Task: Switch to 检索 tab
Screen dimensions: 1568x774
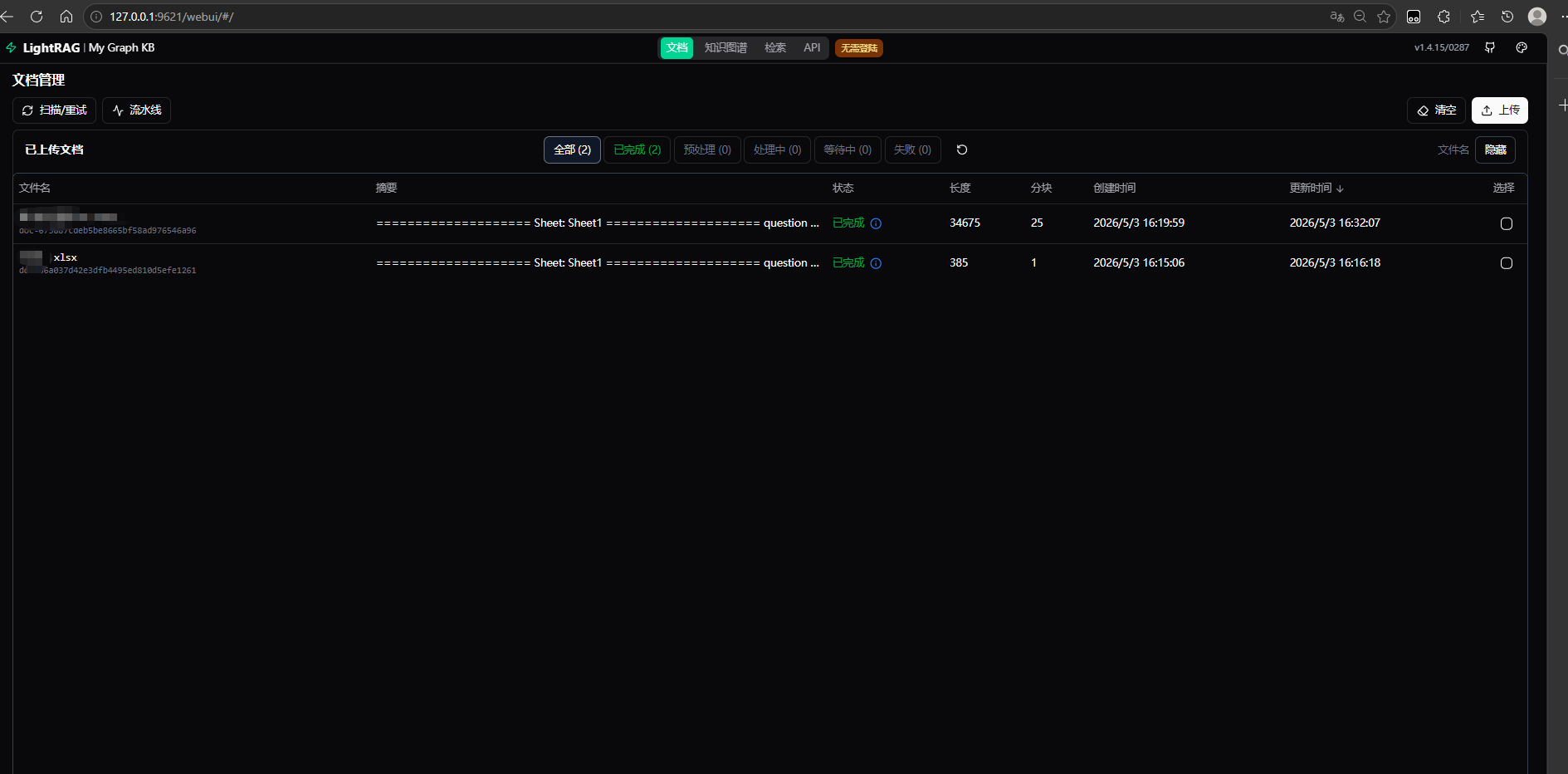Action: point(775,48)
